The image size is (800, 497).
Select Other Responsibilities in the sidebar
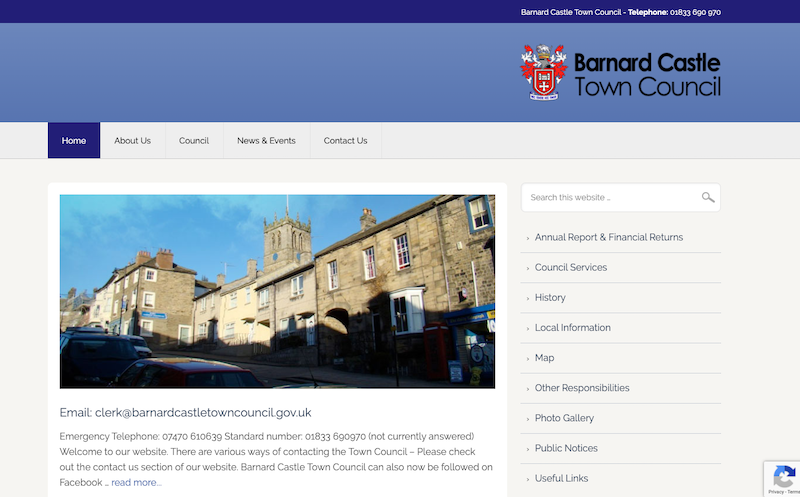582,388
